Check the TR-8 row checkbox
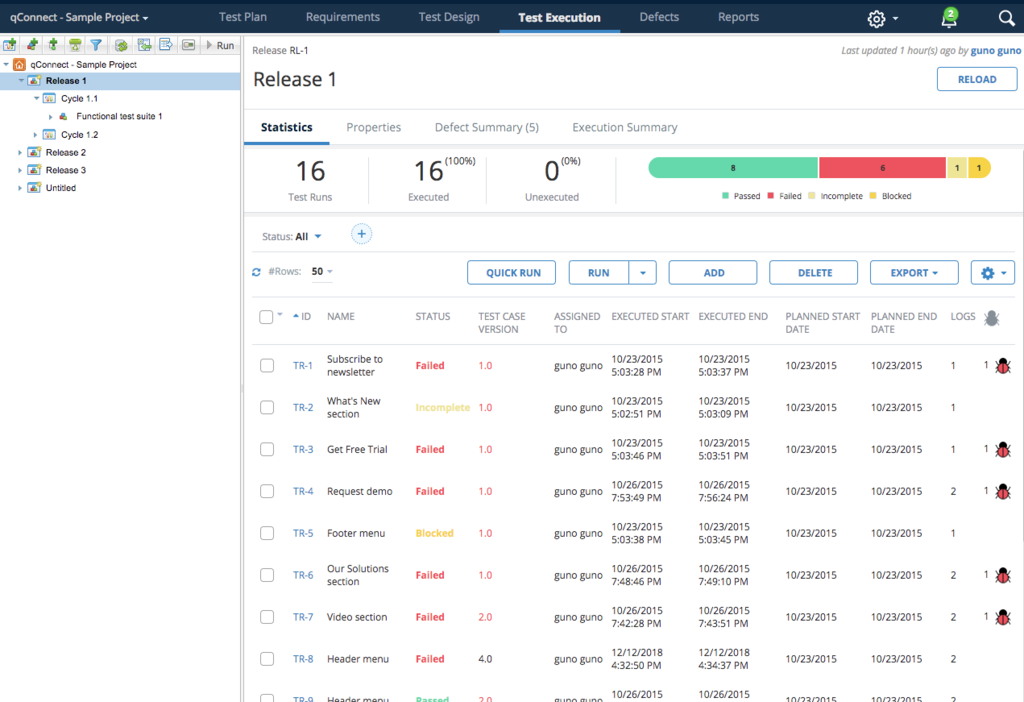Image resolution: width=1024 pixels, height=702 pixels. (x=267, y=659)
